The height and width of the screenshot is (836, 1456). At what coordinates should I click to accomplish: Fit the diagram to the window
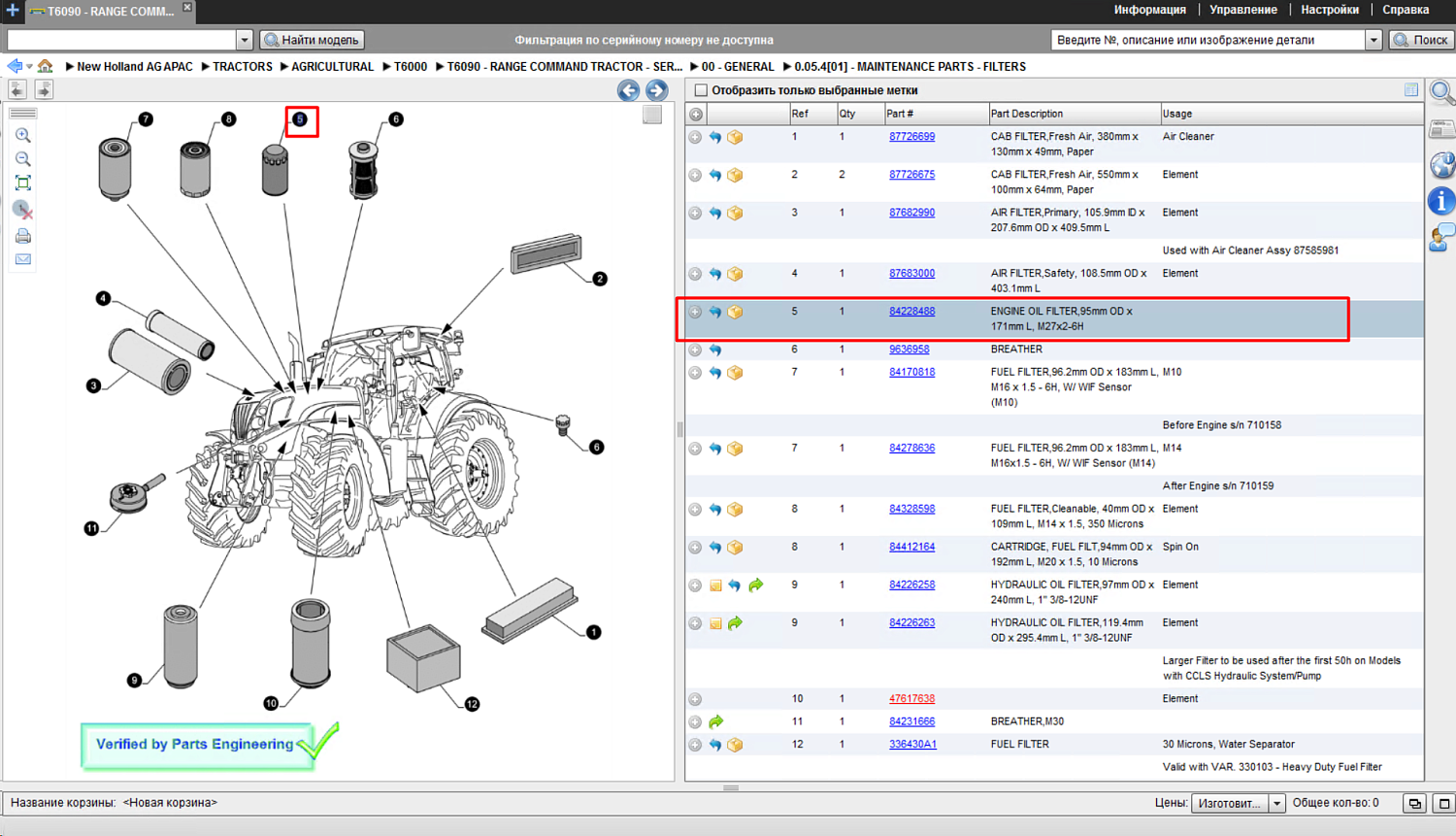point(23,183)
